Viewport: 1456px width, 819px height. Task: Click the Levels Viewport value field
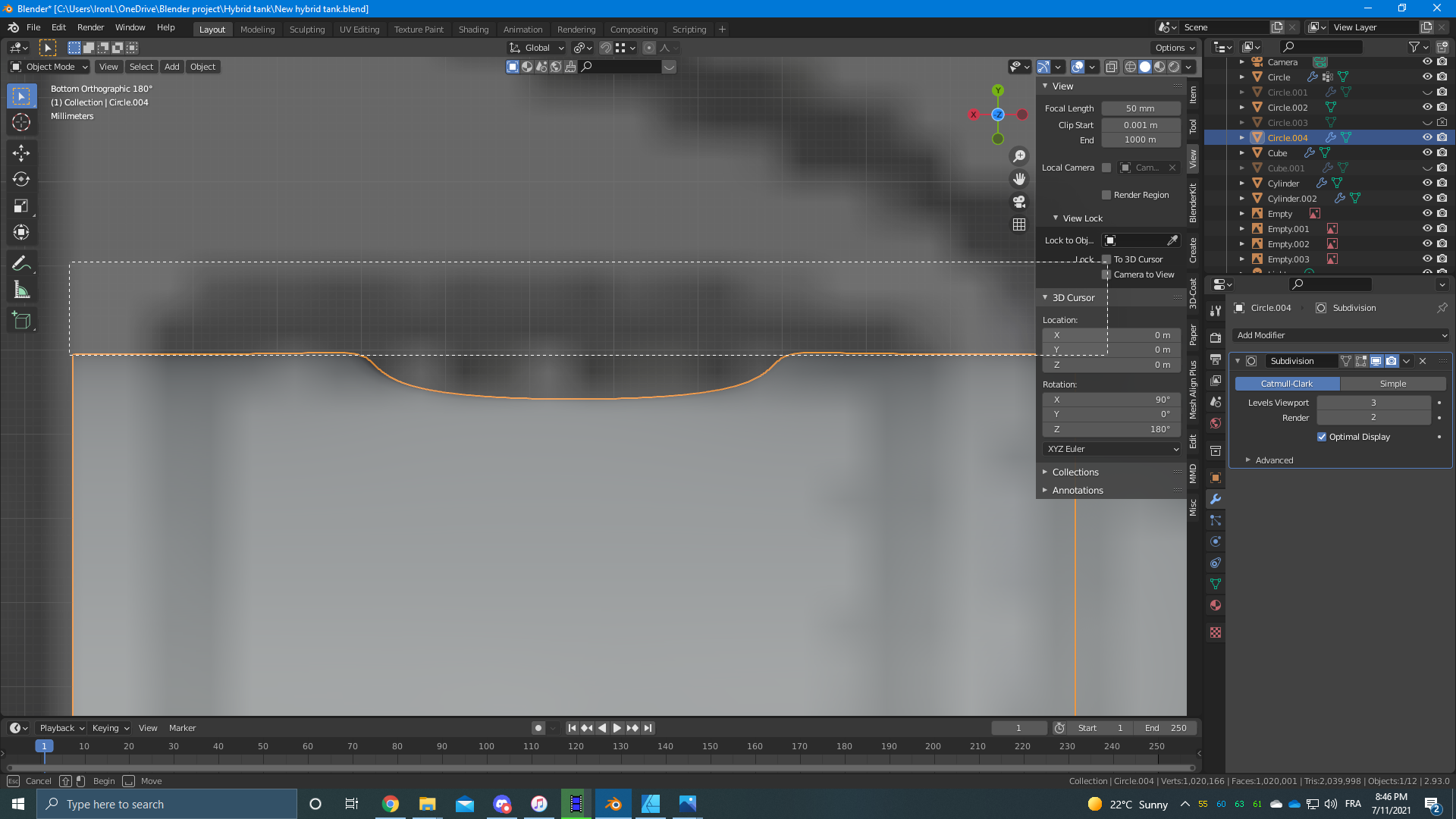click(1373, 403)
